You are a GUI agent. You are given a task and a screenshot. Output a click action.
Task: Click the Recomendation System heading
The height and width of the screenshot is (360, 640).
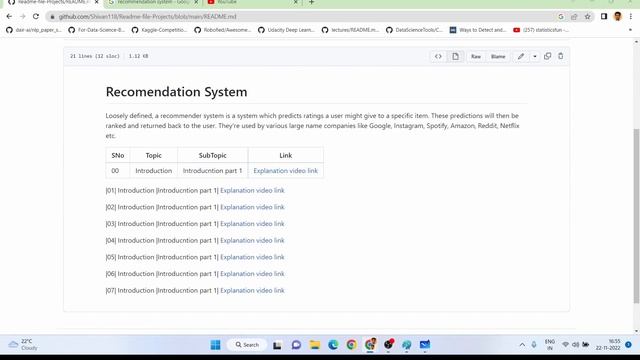point(176,92)
